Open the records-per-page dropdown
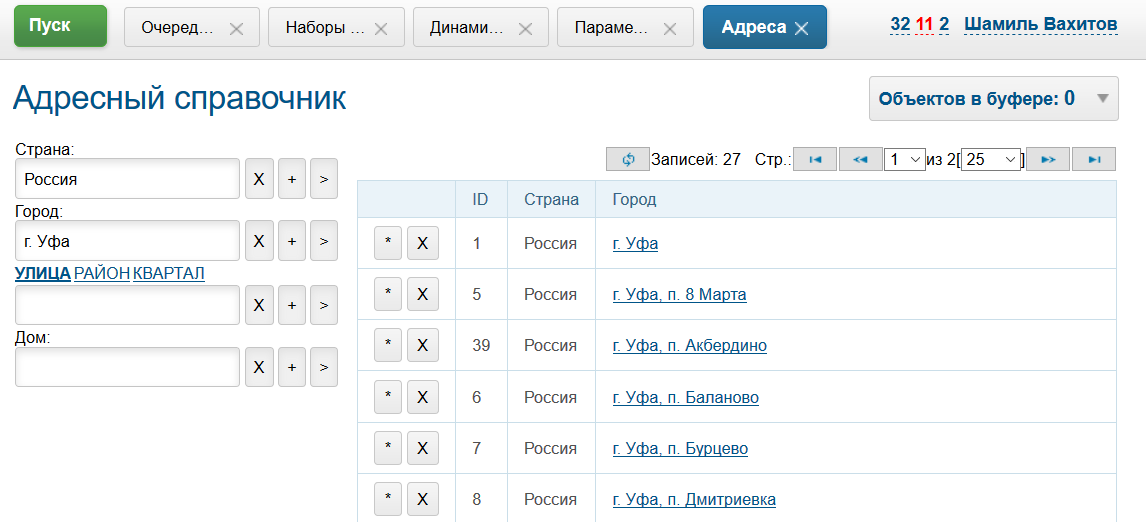This screenshot has height=522, width=1146. click(x=990, y=159)
